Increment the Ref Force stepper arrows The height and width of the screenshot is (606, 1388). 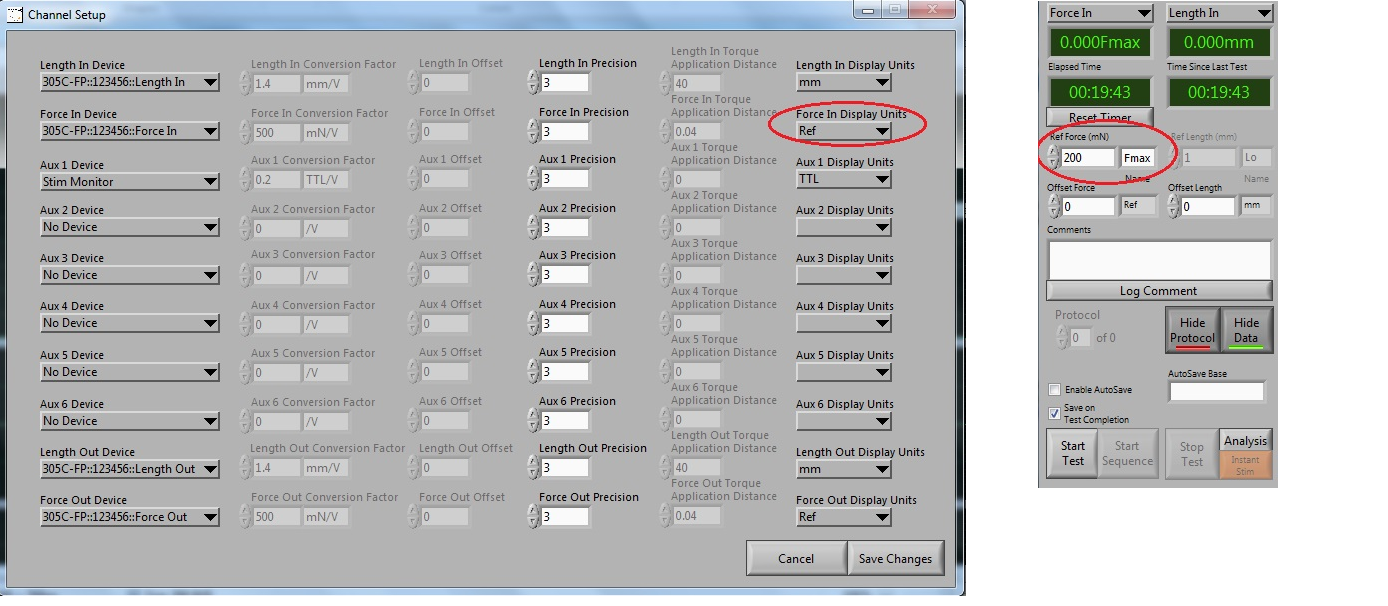coord(1053,152)
